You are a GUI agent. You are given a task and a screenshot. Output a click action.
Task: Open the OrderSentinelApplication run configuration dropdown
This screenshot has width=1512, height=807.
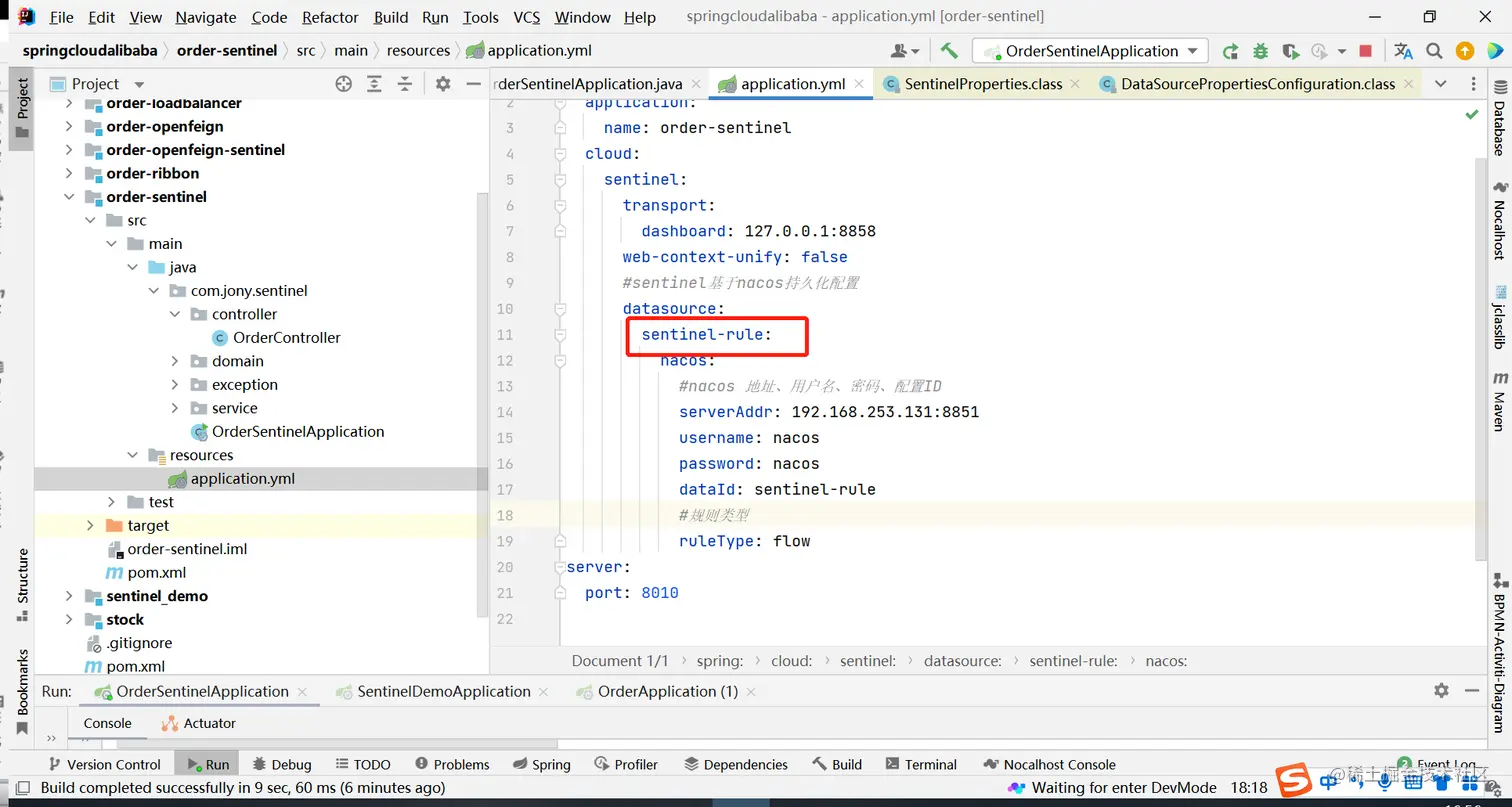point(1091,51)
